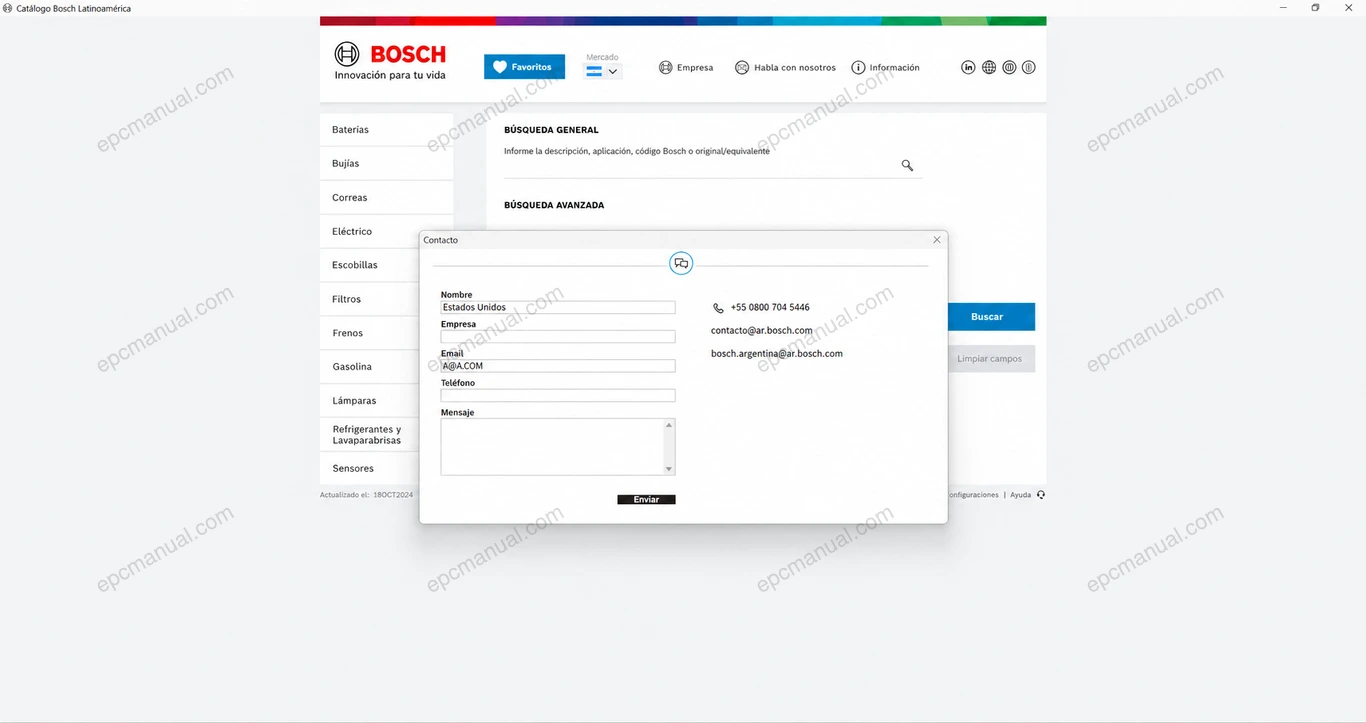Click the Limpiar campos button
This screenshot has height=723, width=1366.
point(990,359)
